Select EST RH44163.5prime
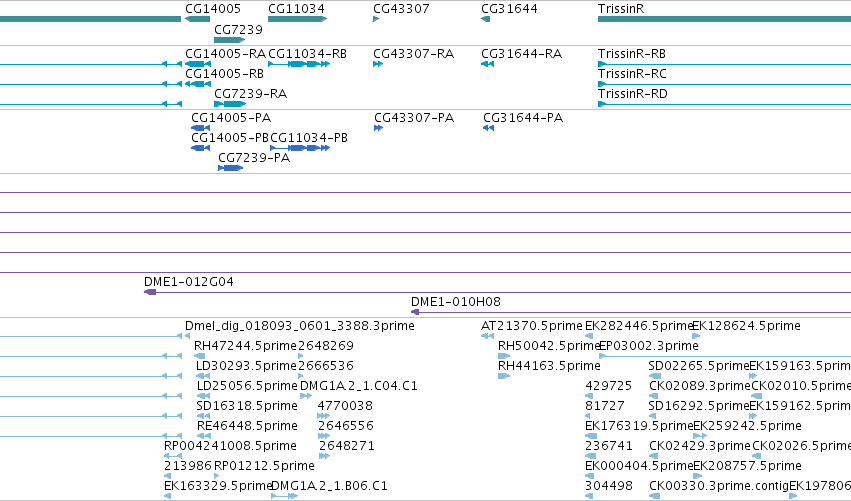The width and height of the screenshot is (851, 501). tap(549, 366)
